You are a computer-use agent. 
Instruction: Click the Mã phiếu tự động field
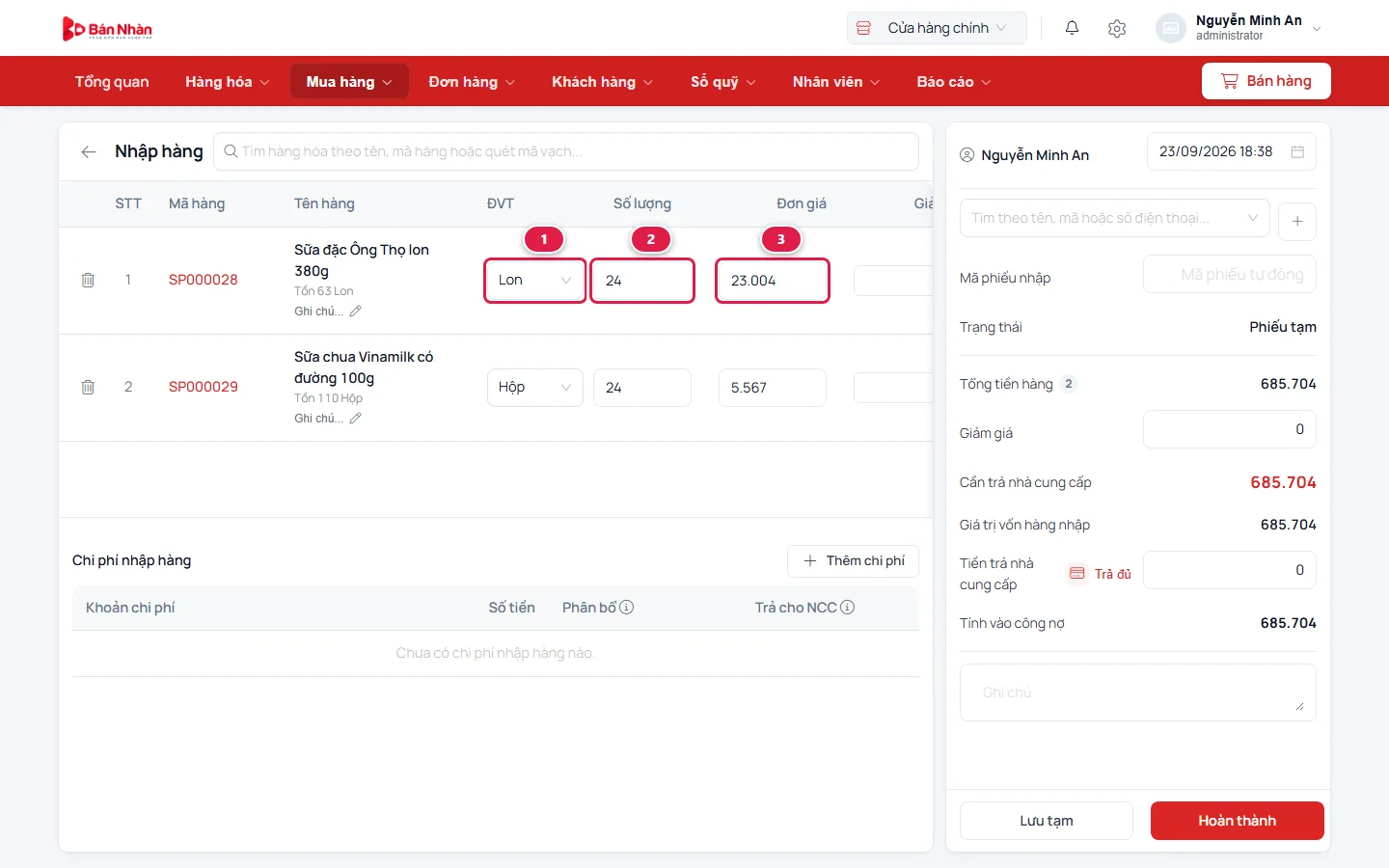tap(1230, 275)
